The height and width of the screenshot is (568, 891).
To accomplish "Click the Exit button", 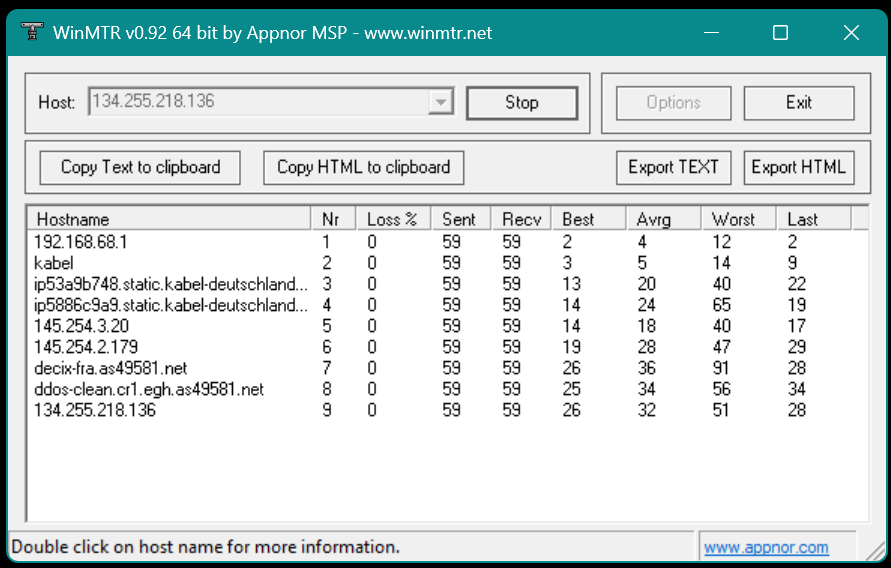I will [799, 103].
